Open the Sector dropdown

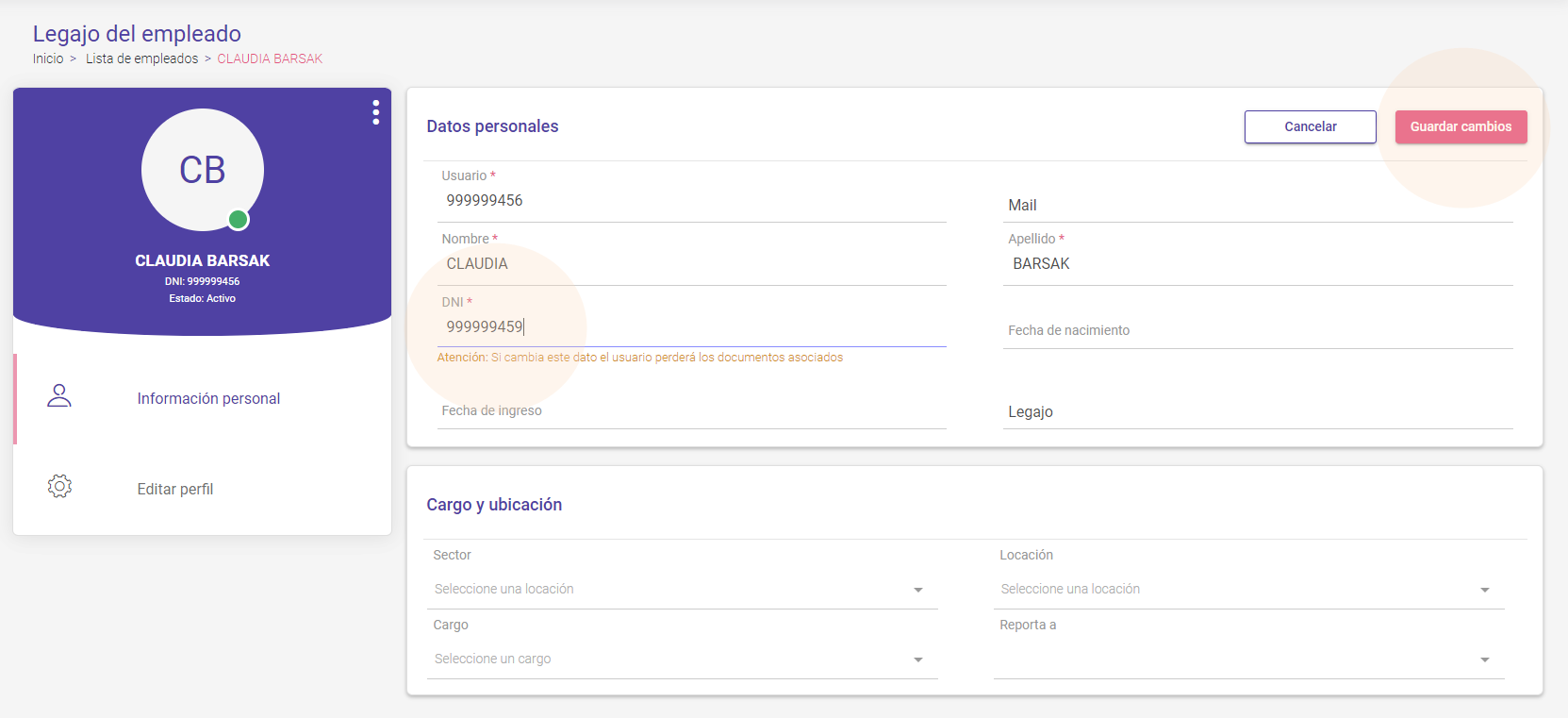[682, 589]
